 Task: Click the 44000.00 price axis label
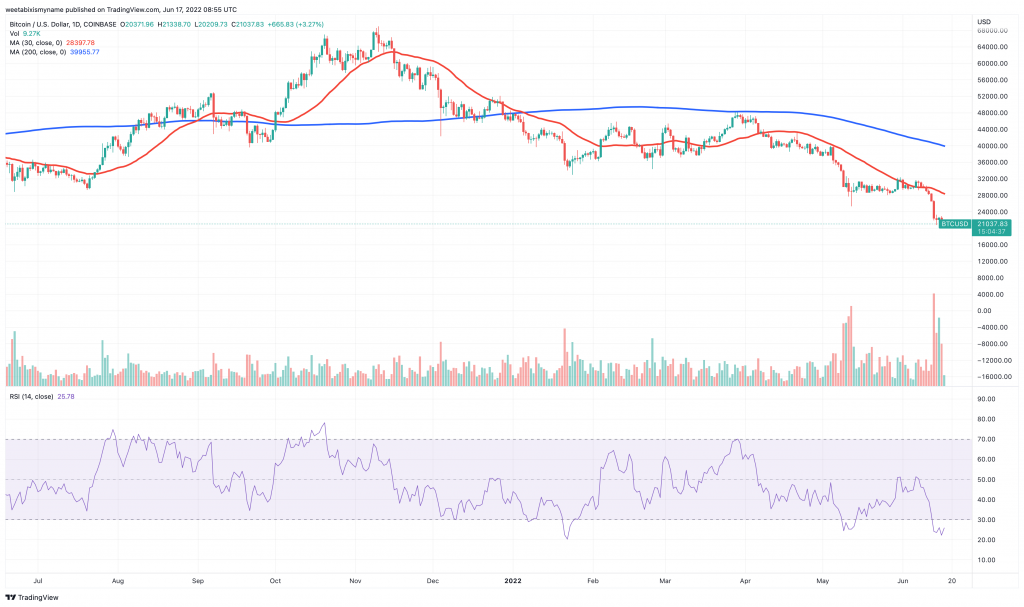pyautogui.click(x=993, y=129)
